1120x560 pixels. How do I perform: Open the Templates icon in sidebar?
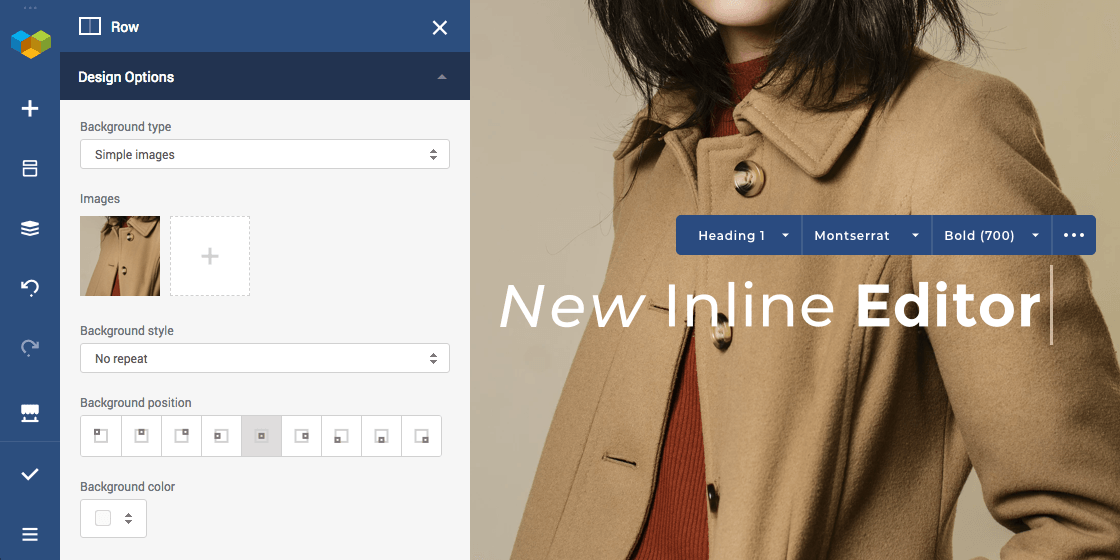[30, 169]
